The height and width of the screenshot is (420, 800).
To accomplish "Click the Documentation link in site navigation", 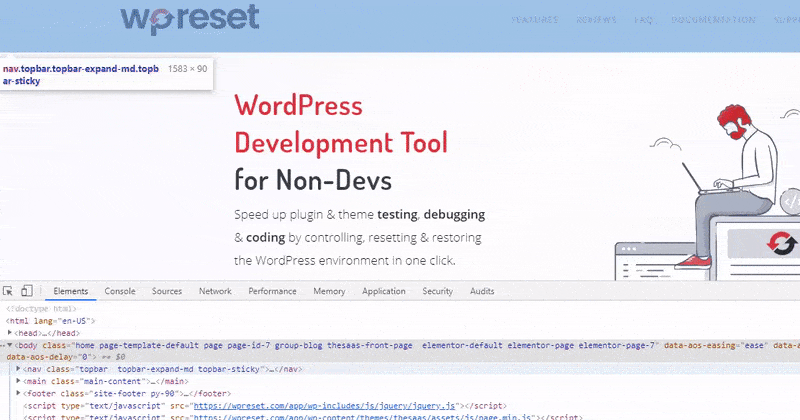I will click(x=714, y=19).
